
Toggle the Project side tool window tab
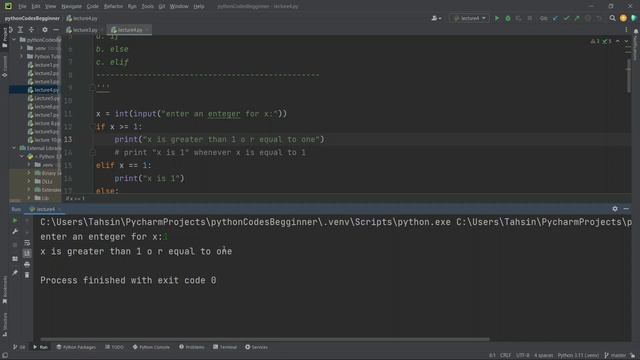[4, 39]
